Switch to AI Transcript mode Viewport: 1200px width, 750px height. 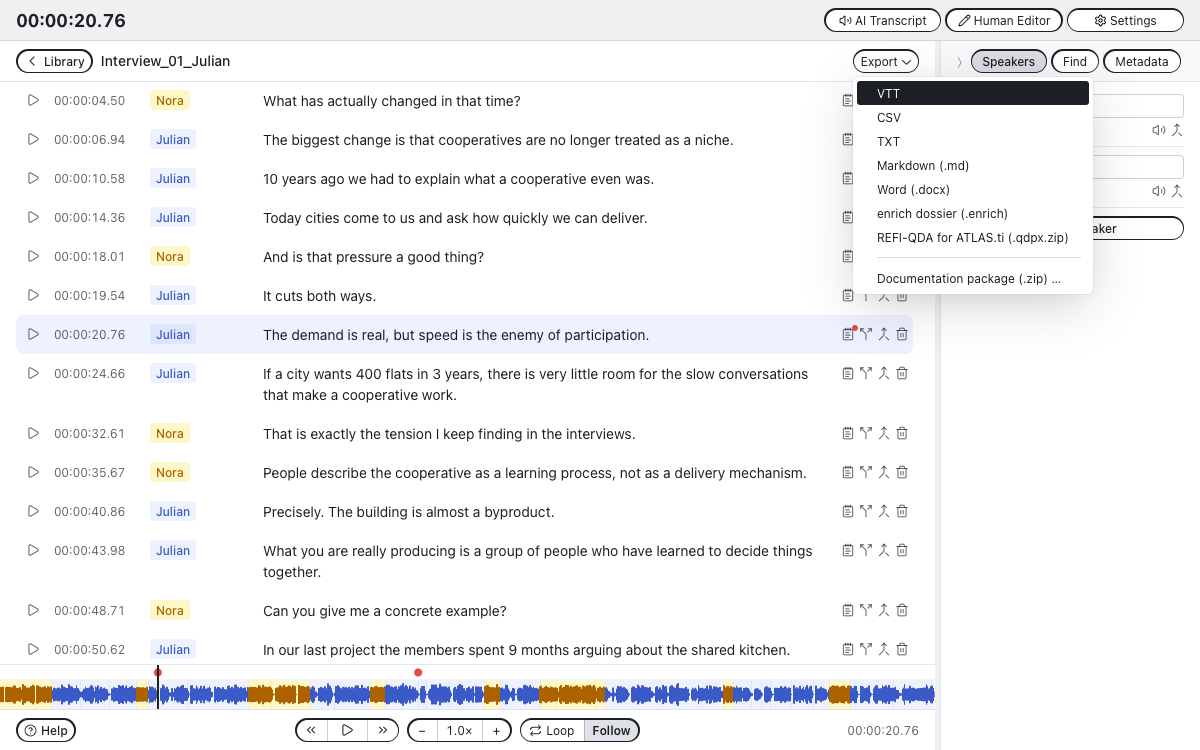tap(882, 20)
